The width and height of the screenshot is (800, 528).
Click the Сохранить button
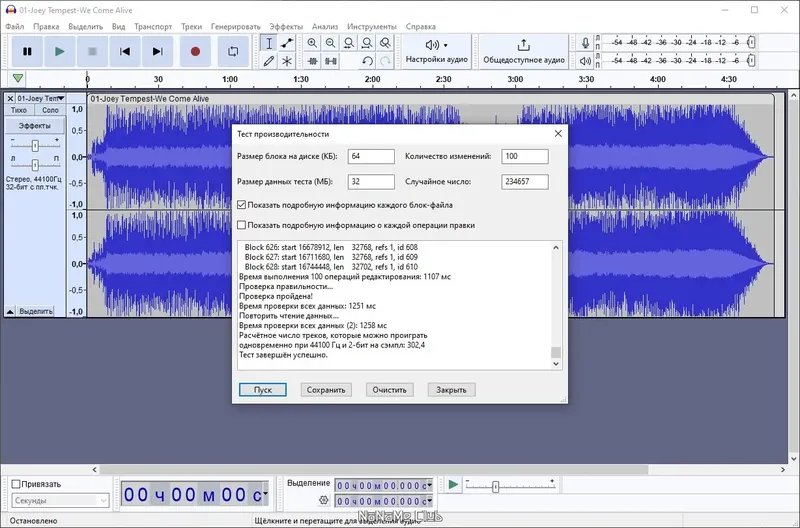coord(326,390)
